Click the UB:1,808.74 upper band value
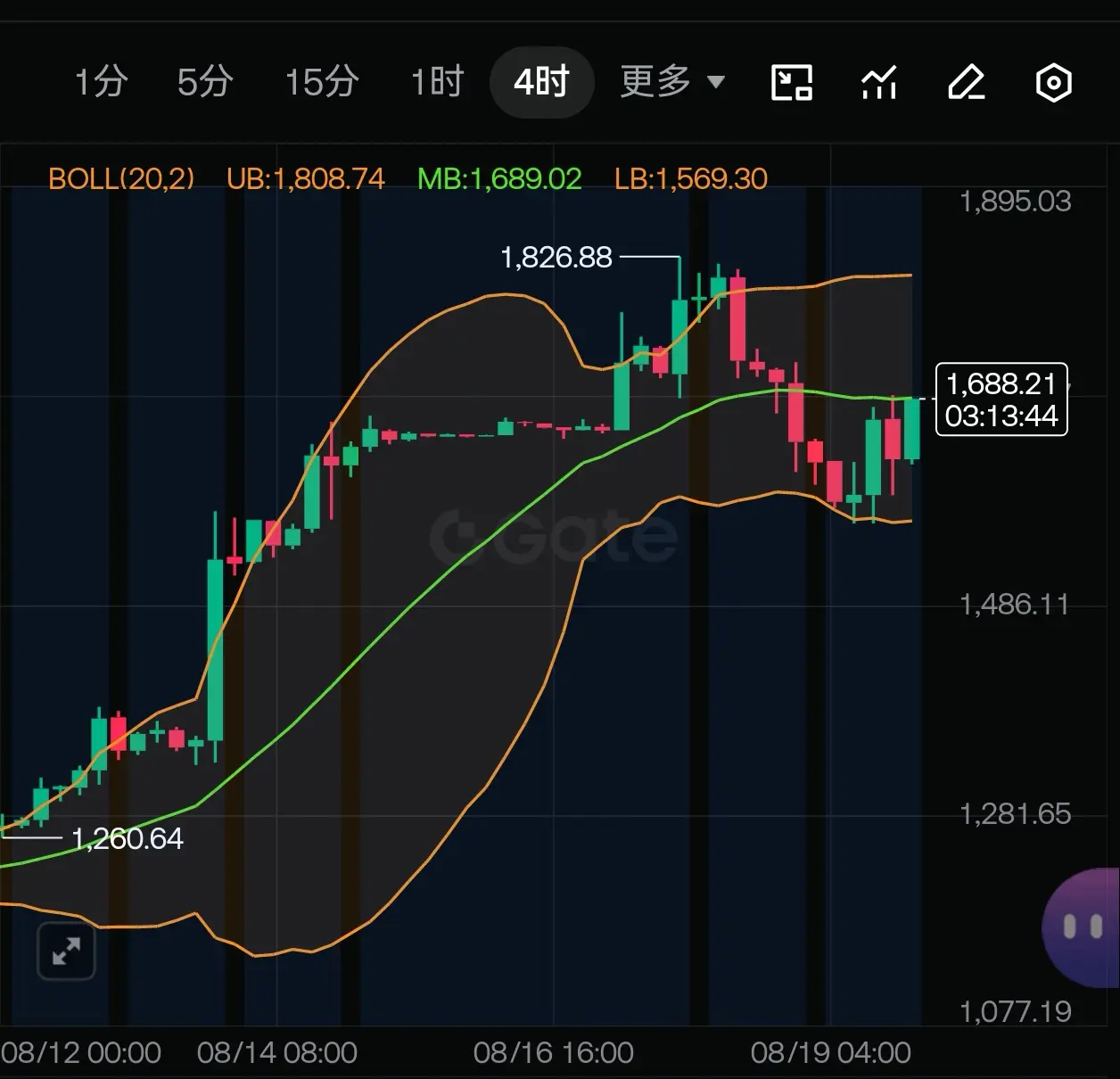The width and height of the screenshot is (1120, 1079). pos(305,178)
